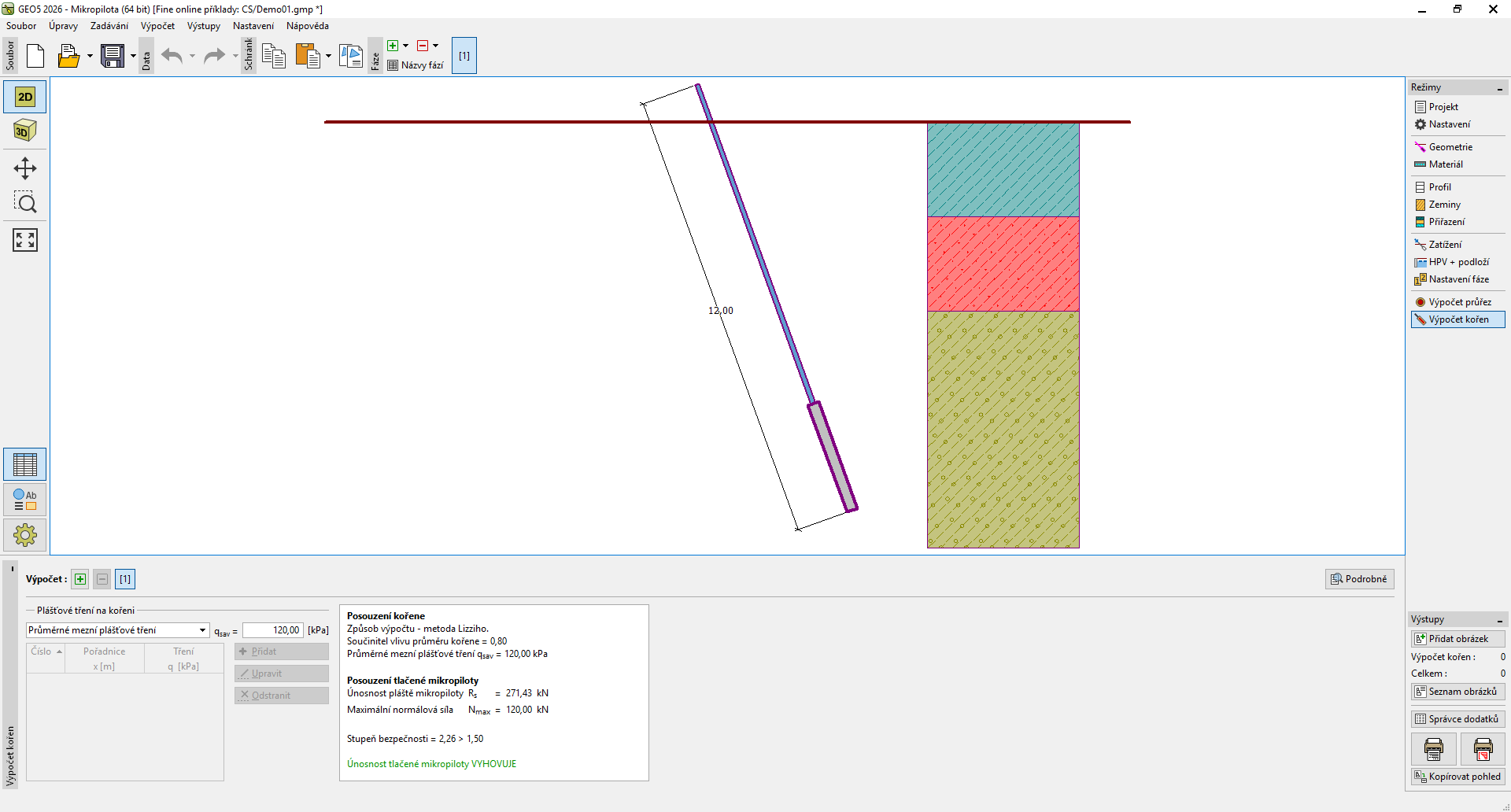Expand the save file dropdown arrow

click(x=133, y=56)
